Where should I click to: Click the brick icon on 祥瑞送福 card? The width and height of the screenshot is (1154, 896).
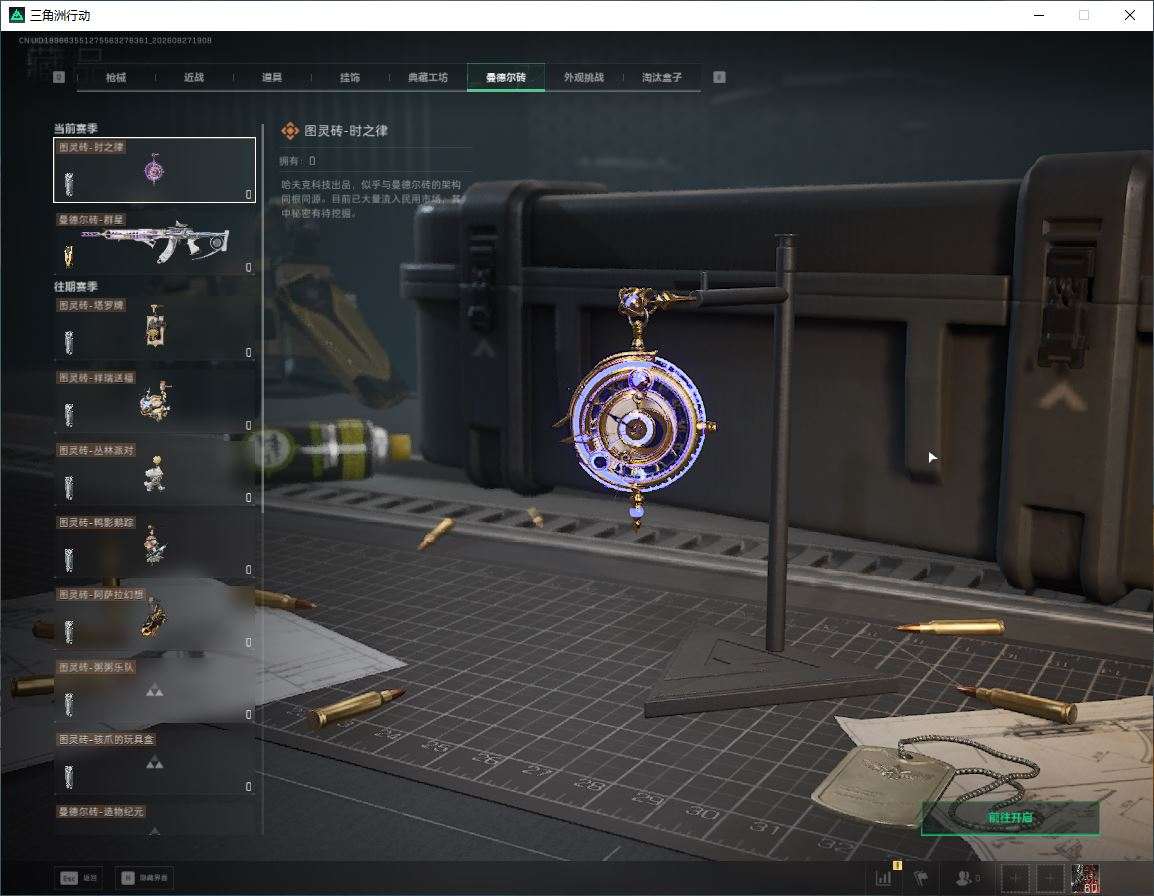click(68, 415)
